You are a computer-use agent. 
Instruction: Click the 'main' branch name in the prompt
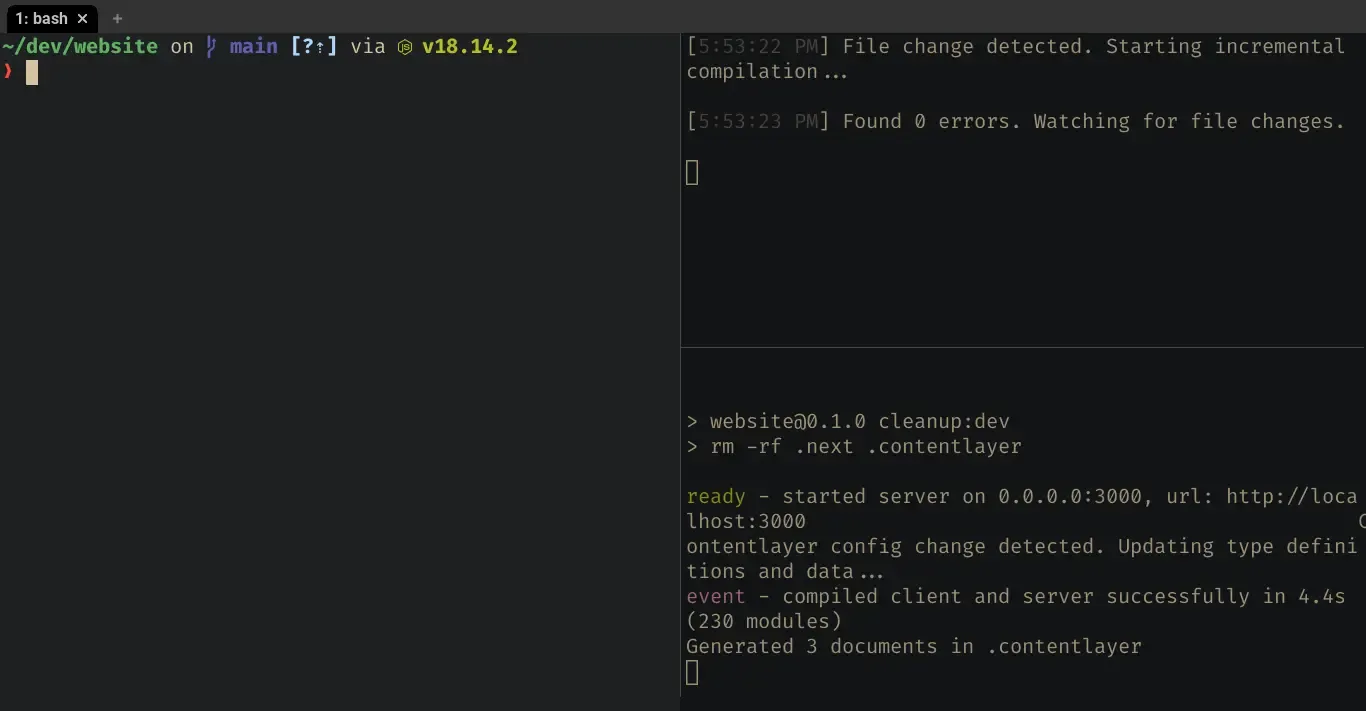tap(253, 46)
